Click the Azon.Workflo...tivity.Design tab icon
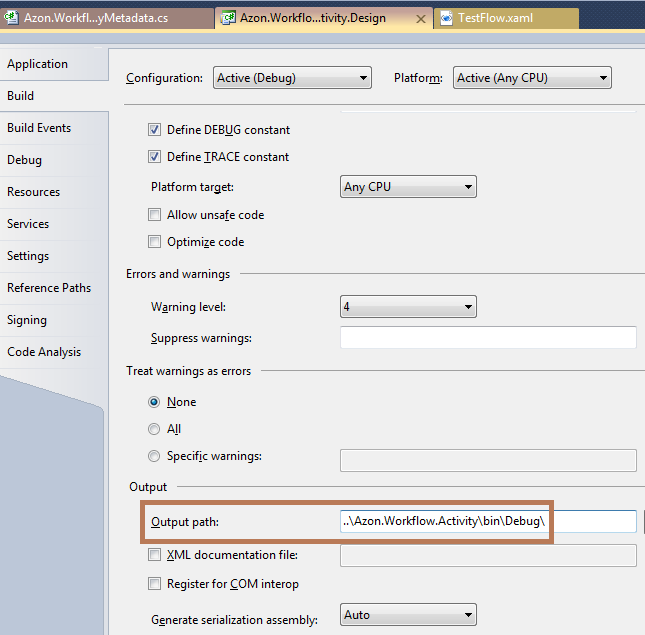Screen dimensions: 645x635 [x=228, y=18]
